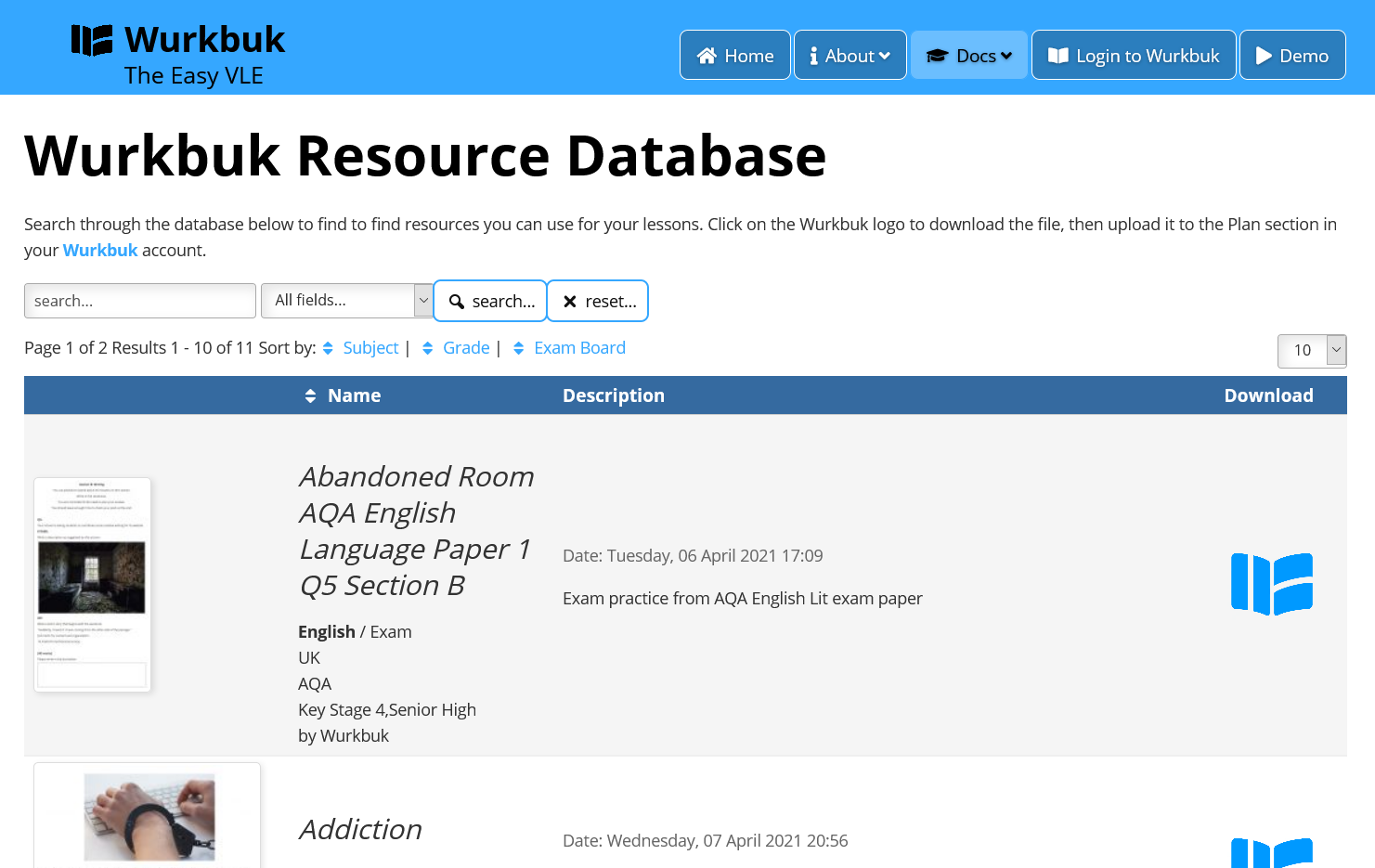This screenshot has width=1375, height=868.
Task: Click the graduation cap icon on Docs
Action: pyautogui.click(x=937, y=55)
